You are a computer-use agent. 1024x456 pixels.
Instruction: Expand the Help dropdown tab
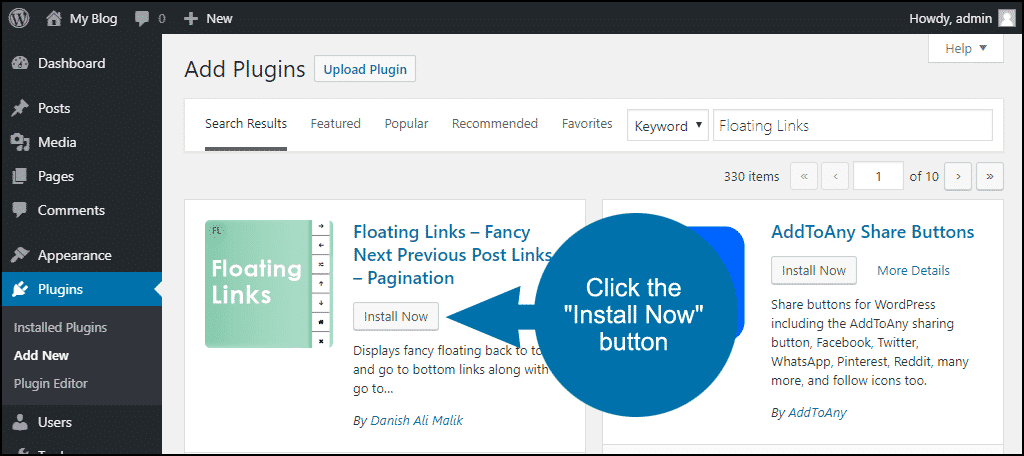tap(966, 48)
